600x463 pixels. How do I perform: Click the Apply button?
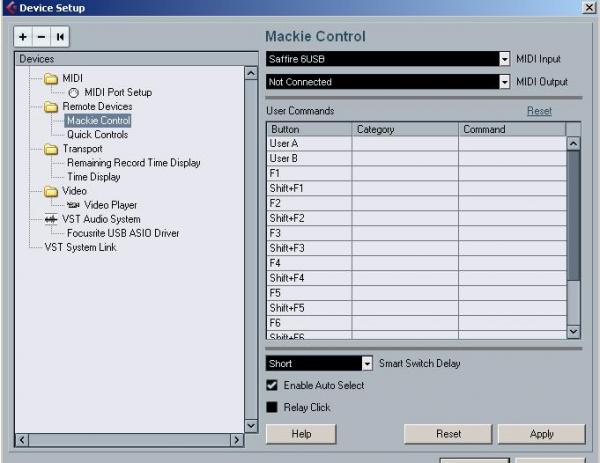[x=540, y=434]
